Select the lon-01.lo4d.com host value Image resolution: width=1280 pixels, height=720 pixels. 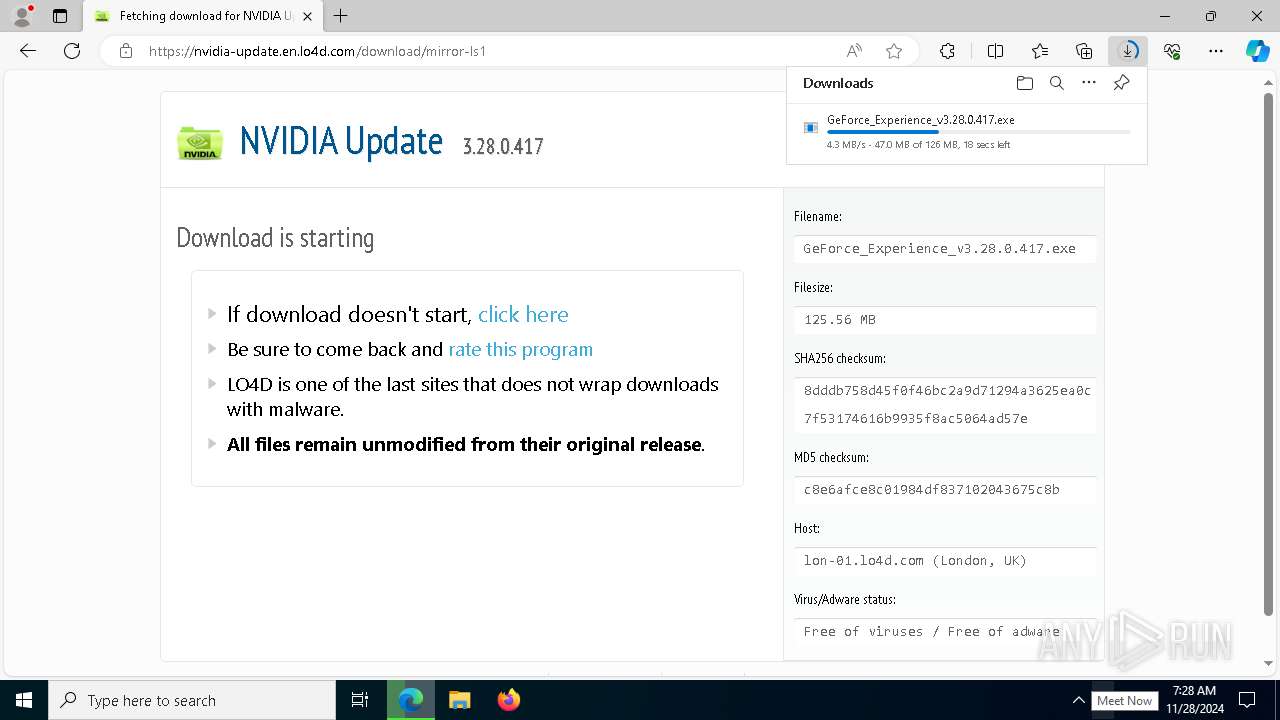[945, 561]
